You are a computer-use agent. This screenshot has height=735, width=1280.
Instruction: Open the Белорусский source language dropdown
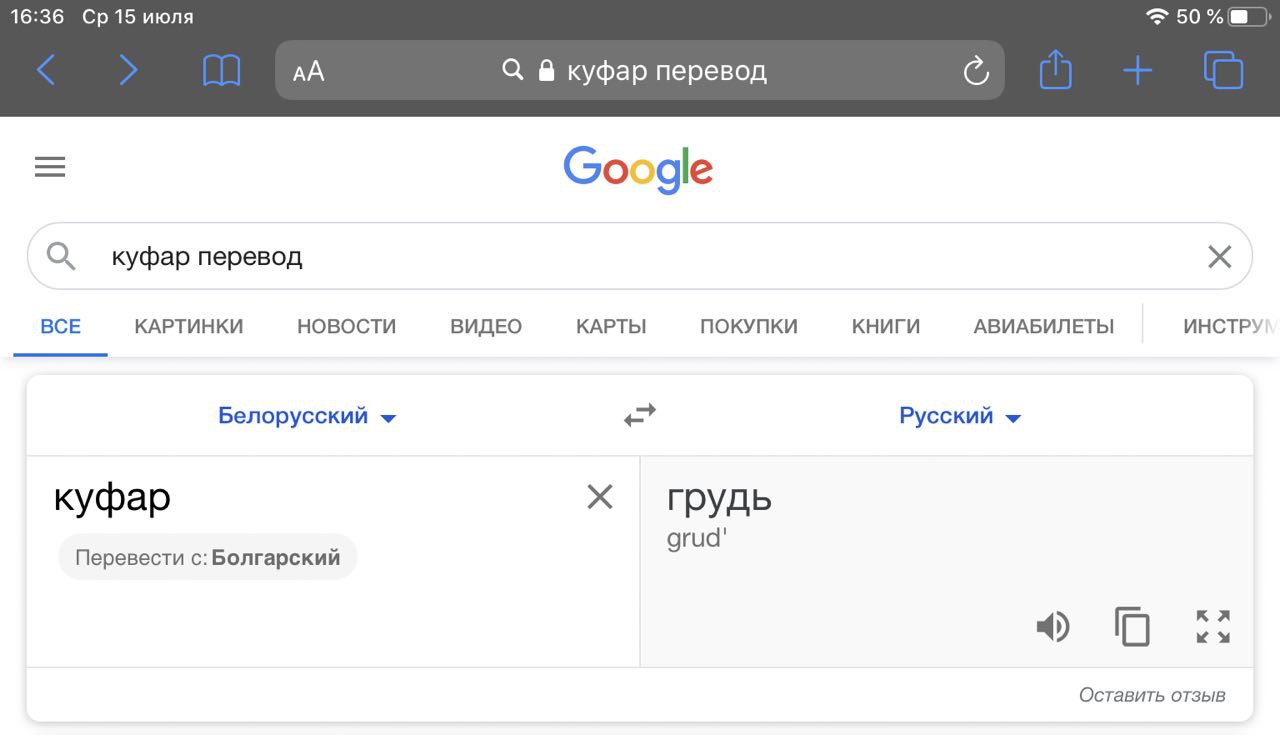coord(307,416)
